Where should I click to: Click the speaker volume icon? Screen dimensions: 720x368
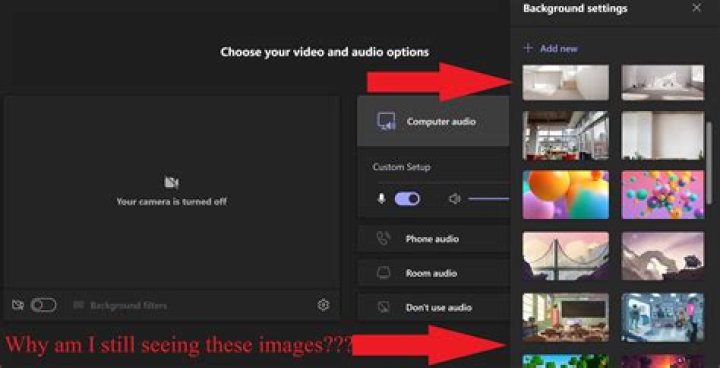455,198
